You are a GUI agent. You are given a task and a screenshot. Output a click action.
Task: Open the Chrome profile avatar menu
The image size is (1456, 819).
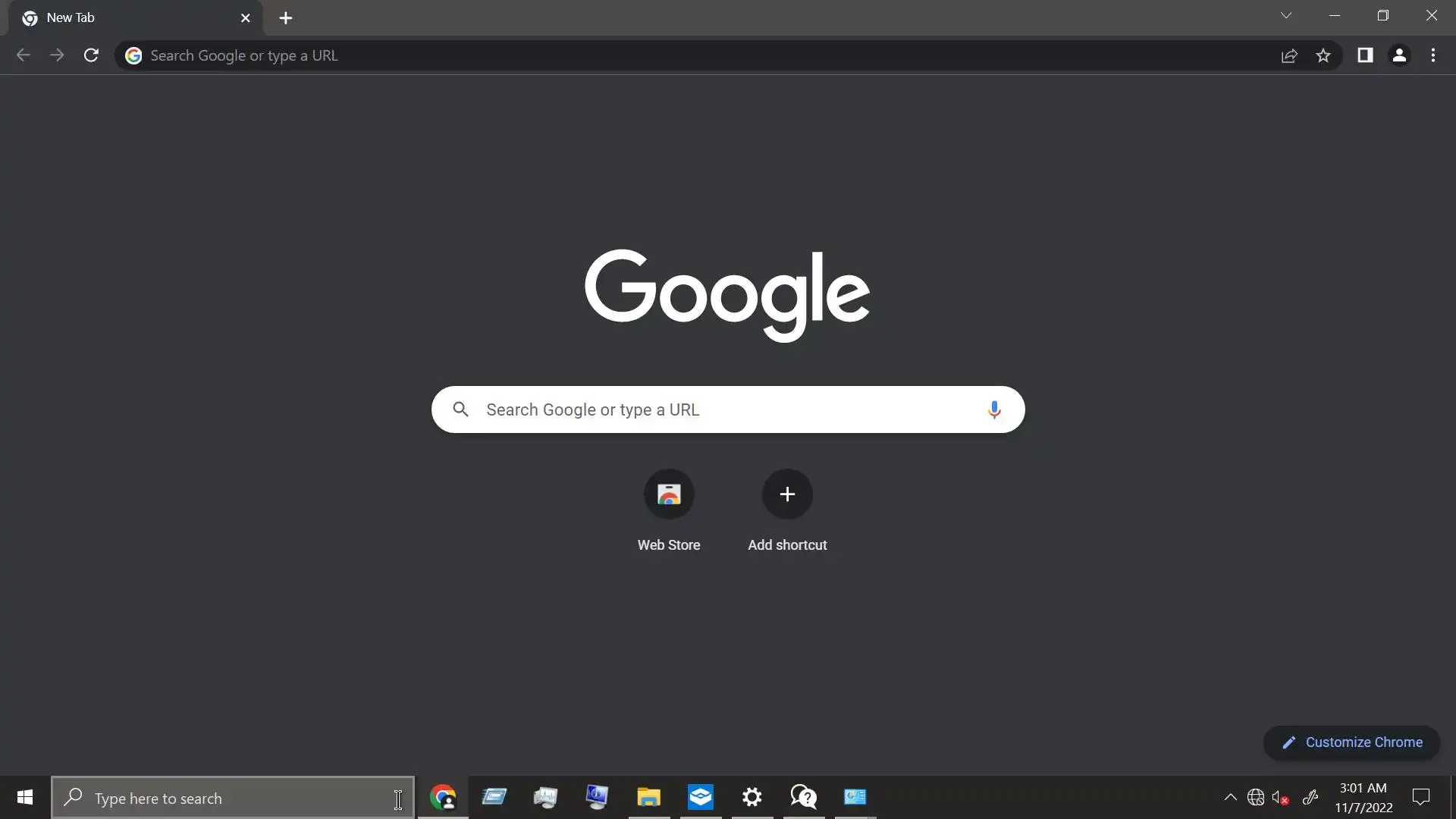[x=1399, y=55]
